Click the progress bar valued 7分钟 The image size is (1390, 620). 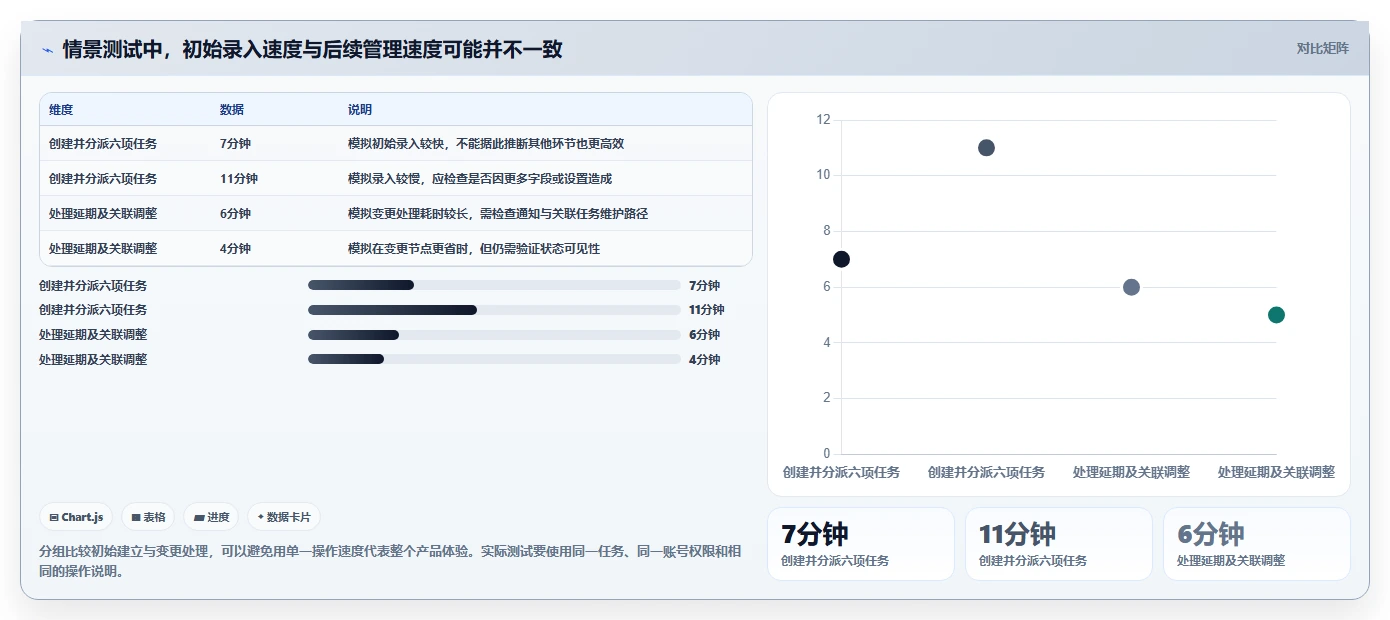(x=494, y=285)
